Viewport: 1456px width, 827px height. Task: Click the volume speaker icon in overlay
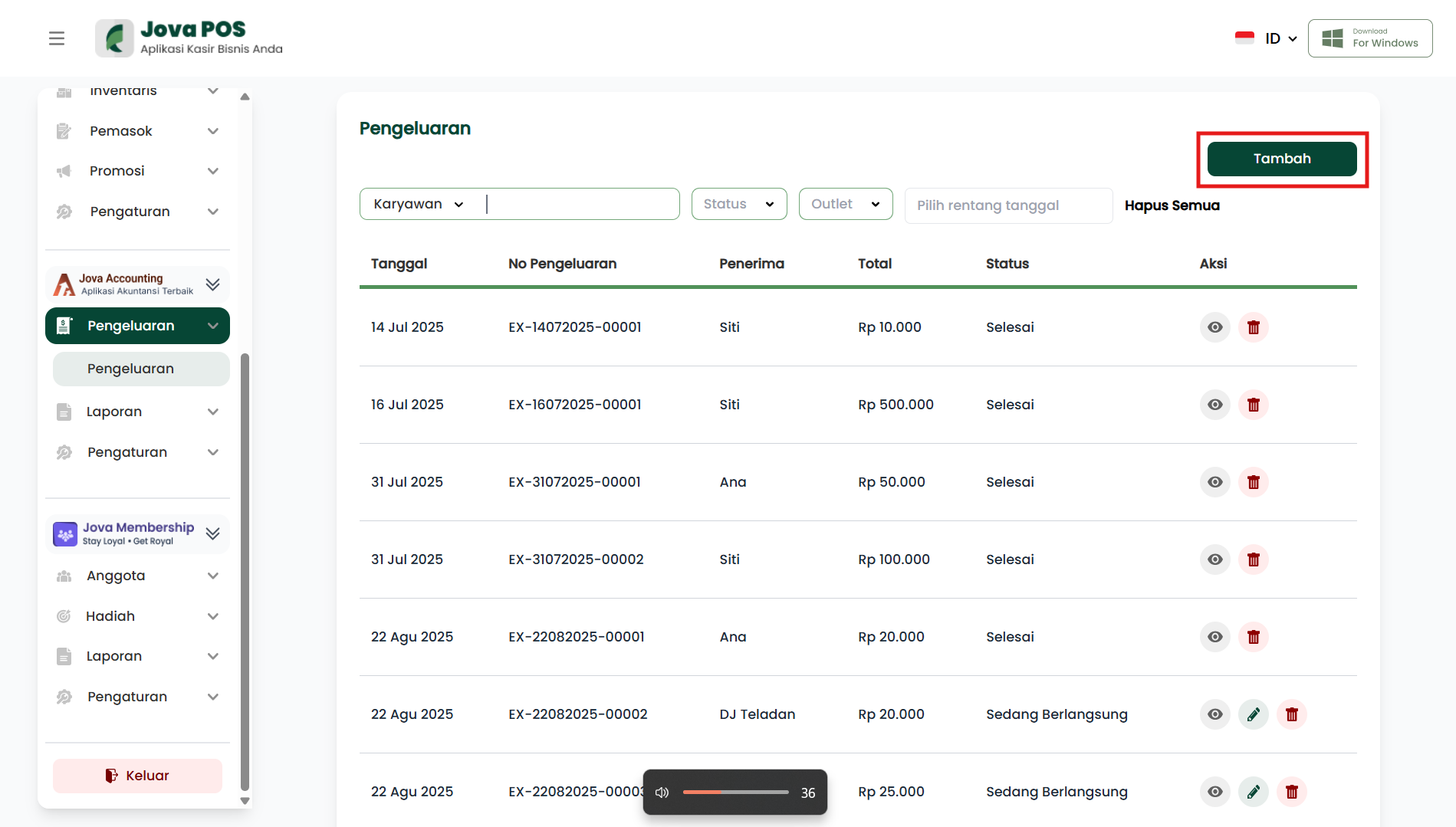(662, 793)
